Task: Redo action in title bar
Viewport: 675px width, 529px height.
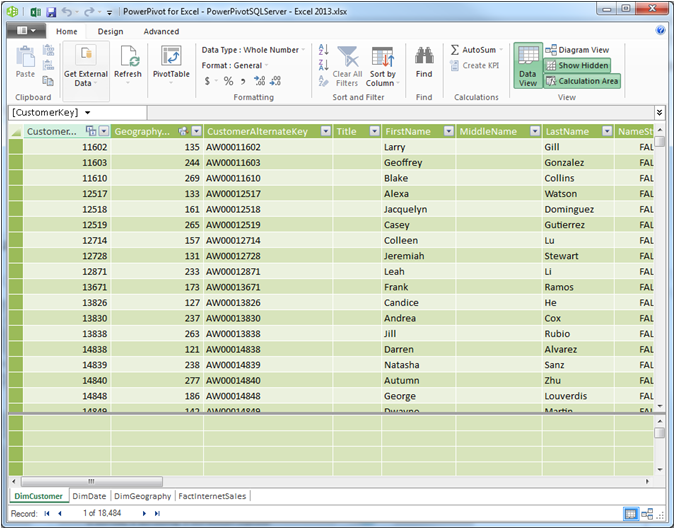Action: pyautogui.click(x=89, y=12)
